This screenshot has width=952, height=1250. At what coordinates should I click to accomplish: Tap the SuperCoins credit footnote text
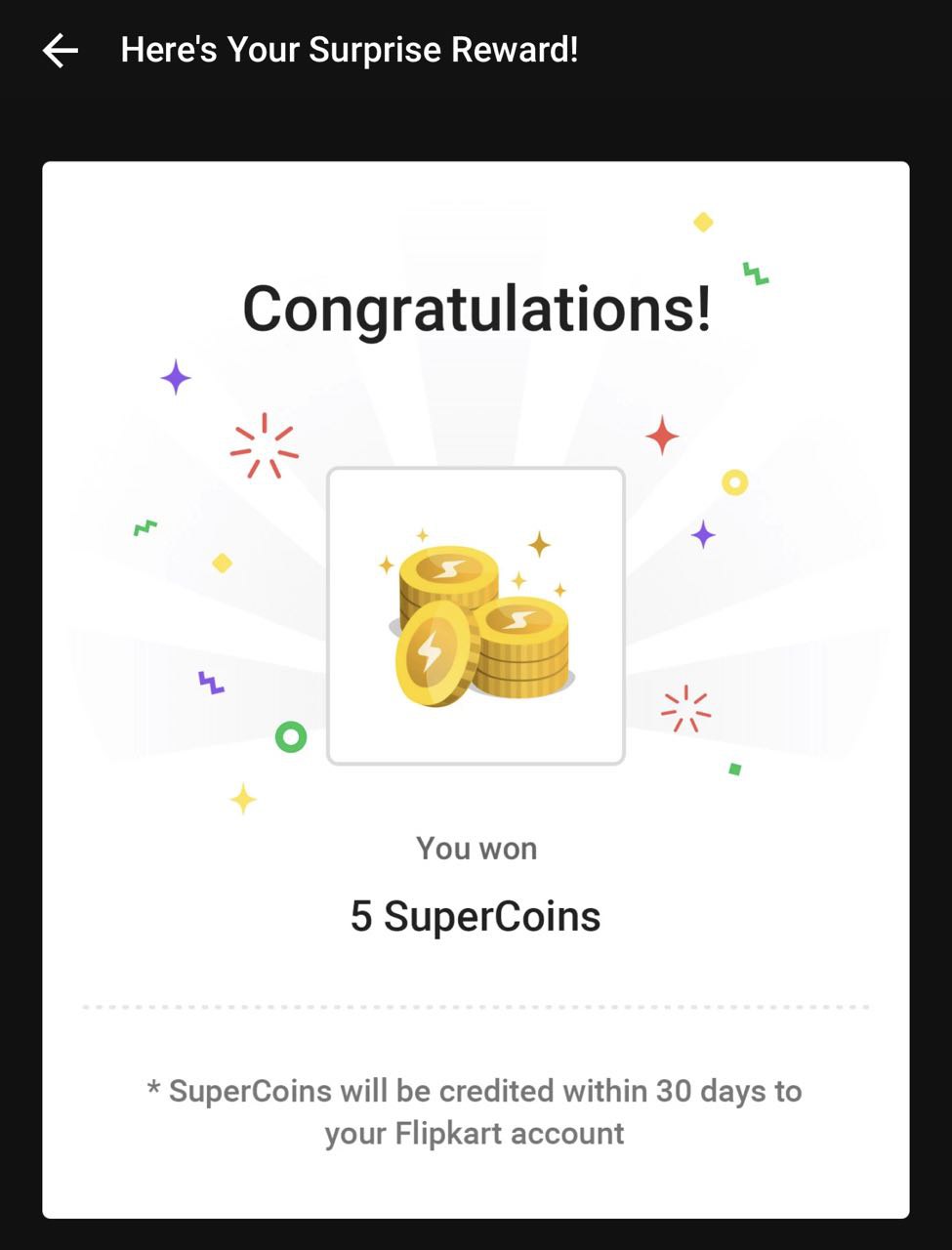[x=475, y=1111]
